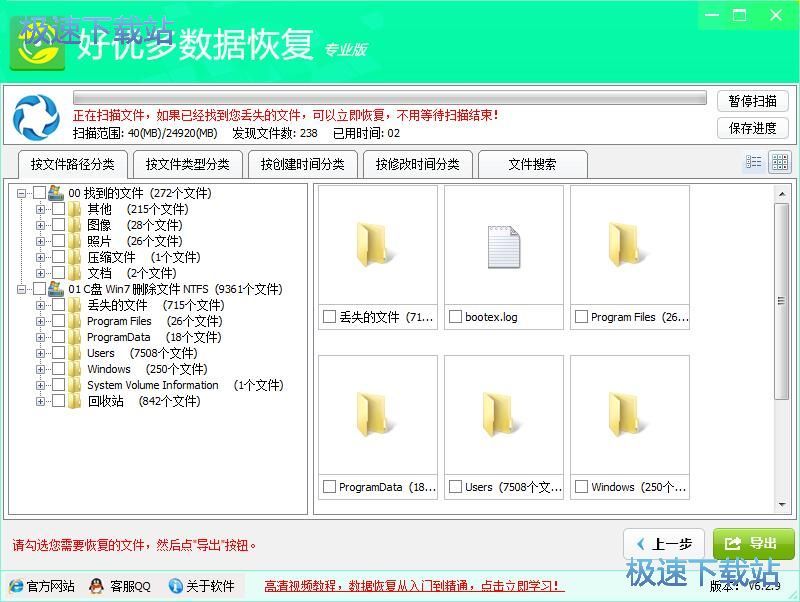Click folder icon of ProgramData tree row
800x602 pixels.
tap(74, 337)
